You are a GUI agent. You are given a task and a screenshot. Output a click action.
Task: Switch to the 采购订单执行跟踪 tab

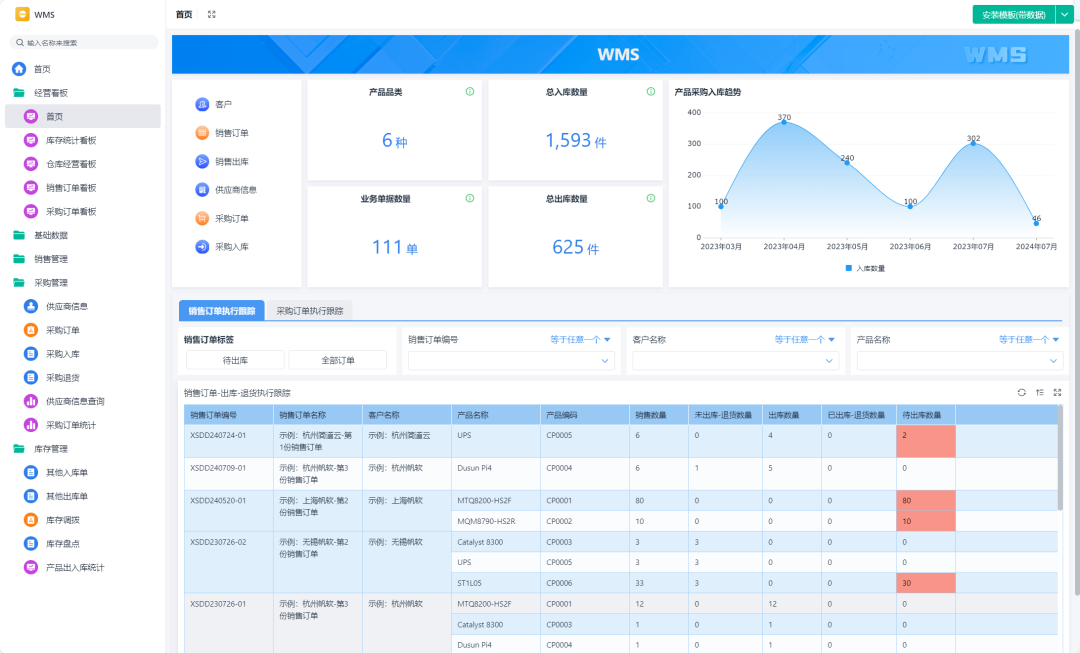click(310, 311)
